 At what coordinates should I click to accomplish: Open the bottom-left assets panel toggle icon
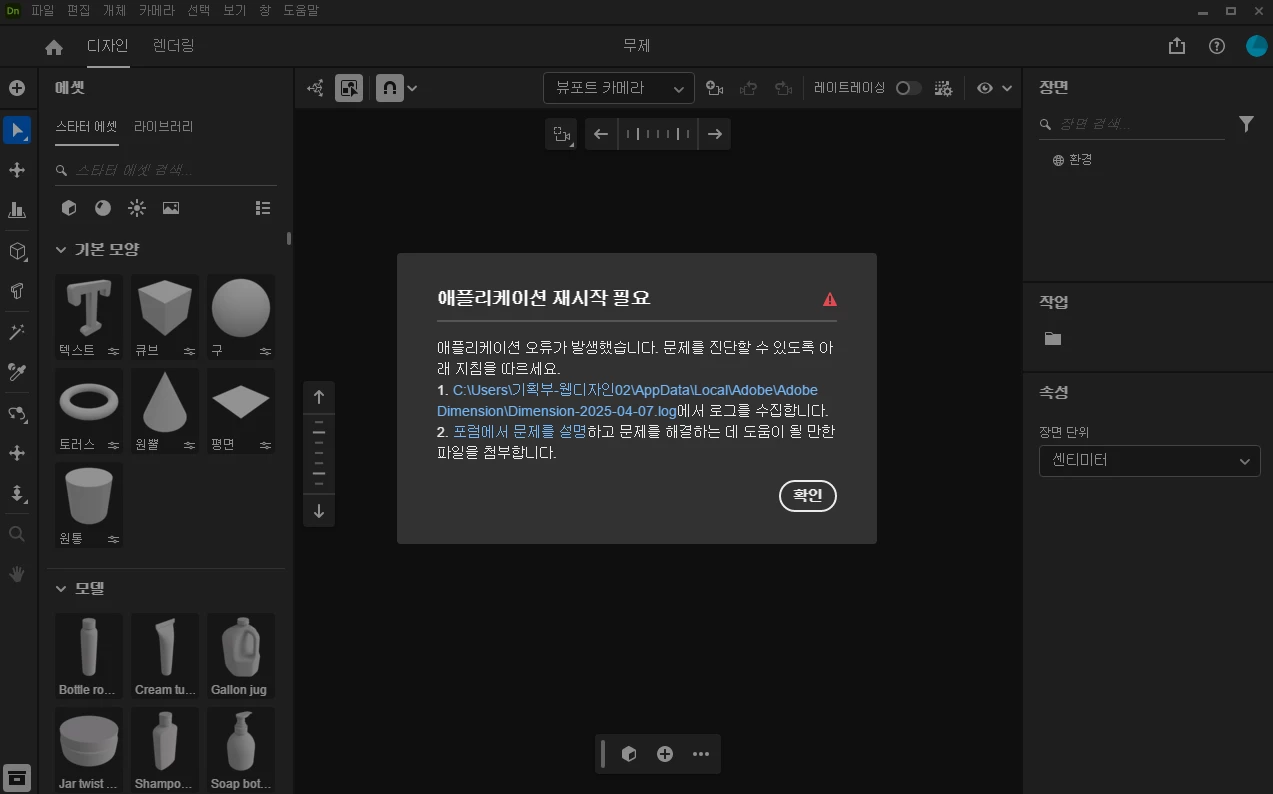pos(17,777)
